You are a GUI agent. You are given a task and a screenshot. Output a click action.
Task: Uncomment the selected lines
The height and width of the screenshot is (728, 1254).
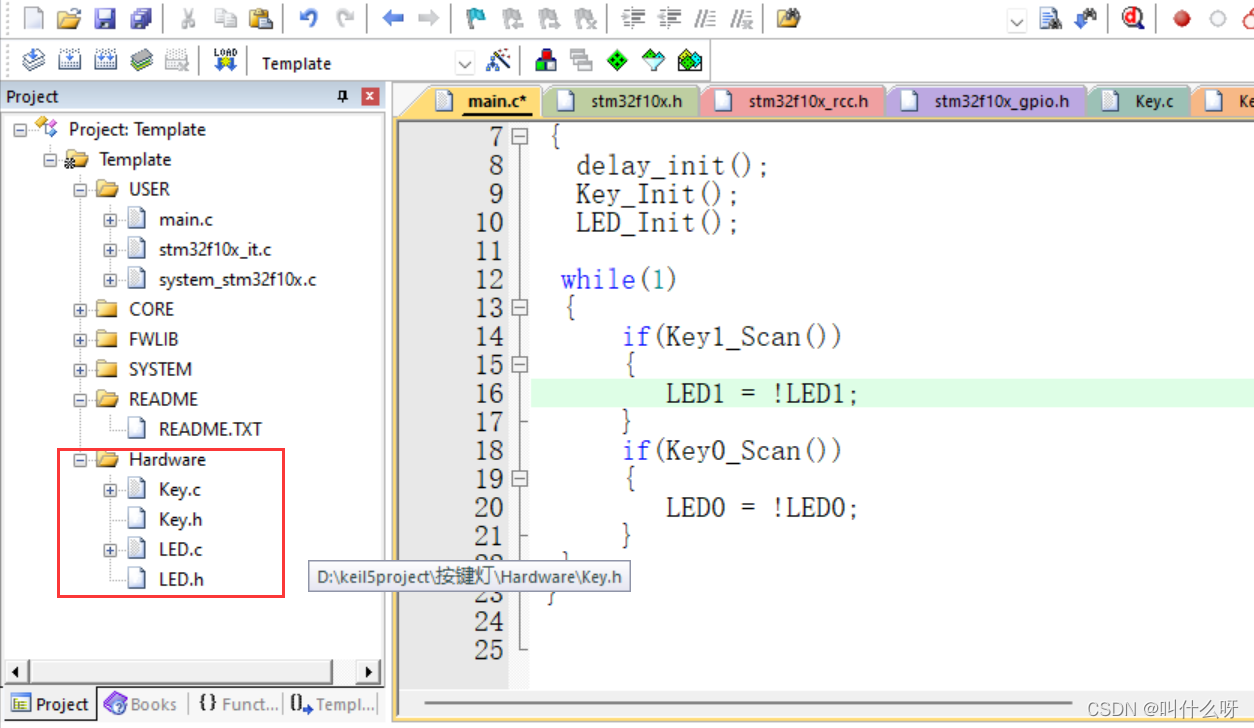click(741, 18)
